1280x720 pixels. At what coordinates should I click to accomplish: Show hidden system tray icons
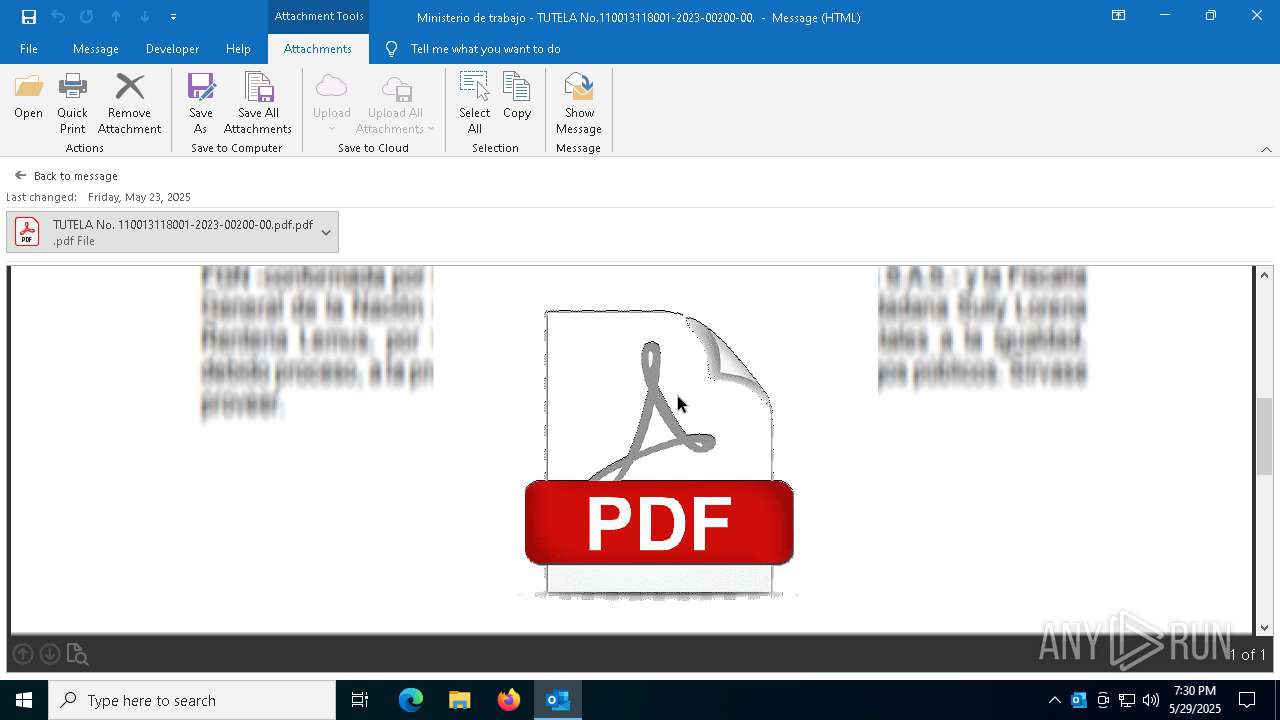(1054, 700)
